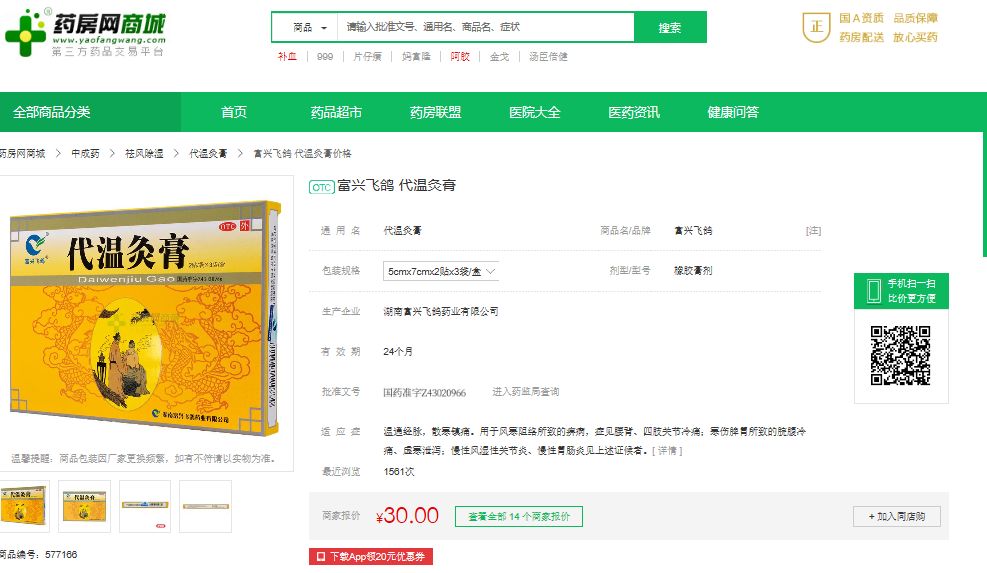Viewport: 987px width, 573px height.
Task: Click 查看全部 14 个商家报价 button
Action: coord(519,516)
